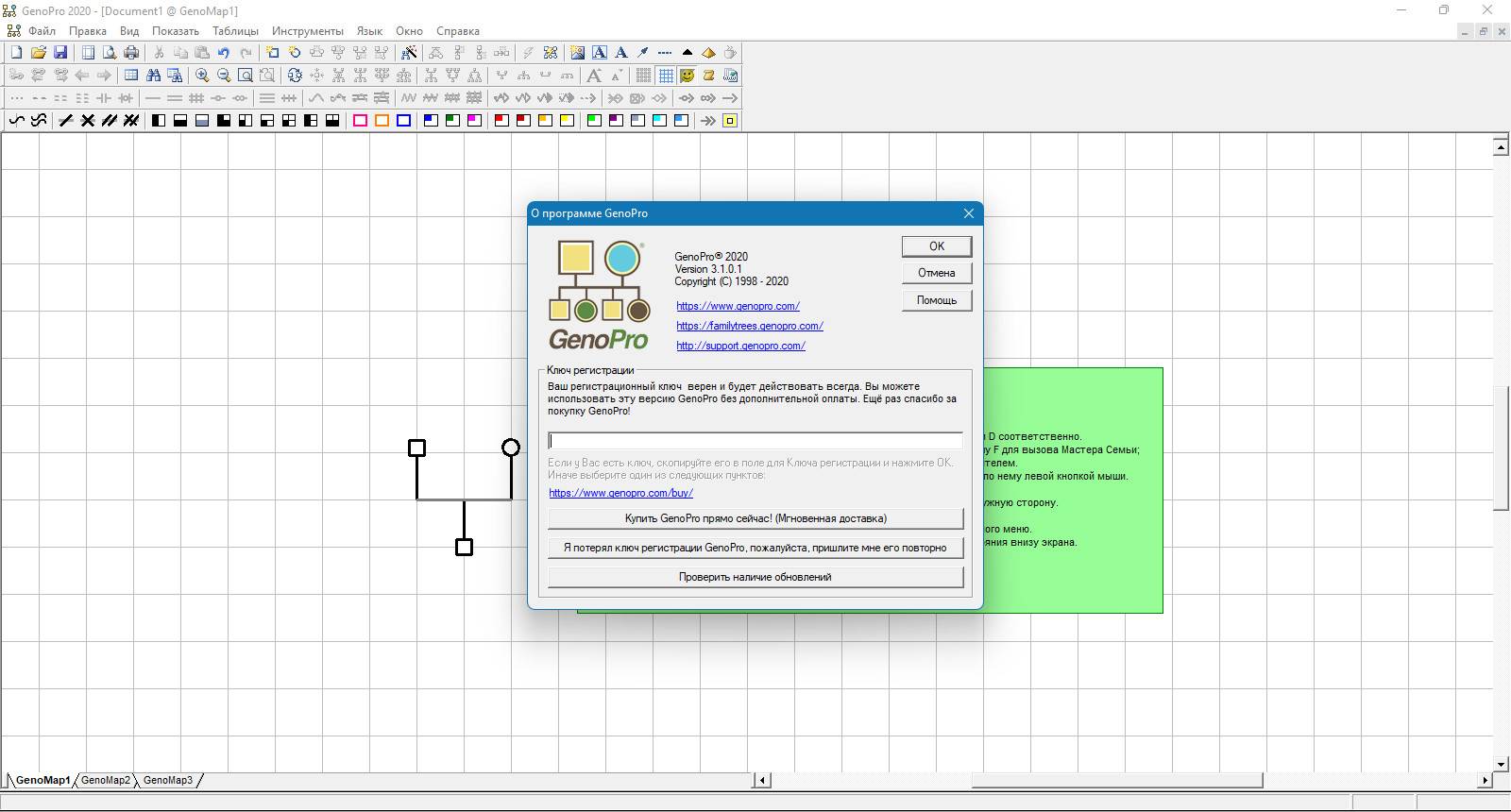Click the yellow scroll icon
The height and width of the screenshot is (812, 1511).
coord(708,76)
